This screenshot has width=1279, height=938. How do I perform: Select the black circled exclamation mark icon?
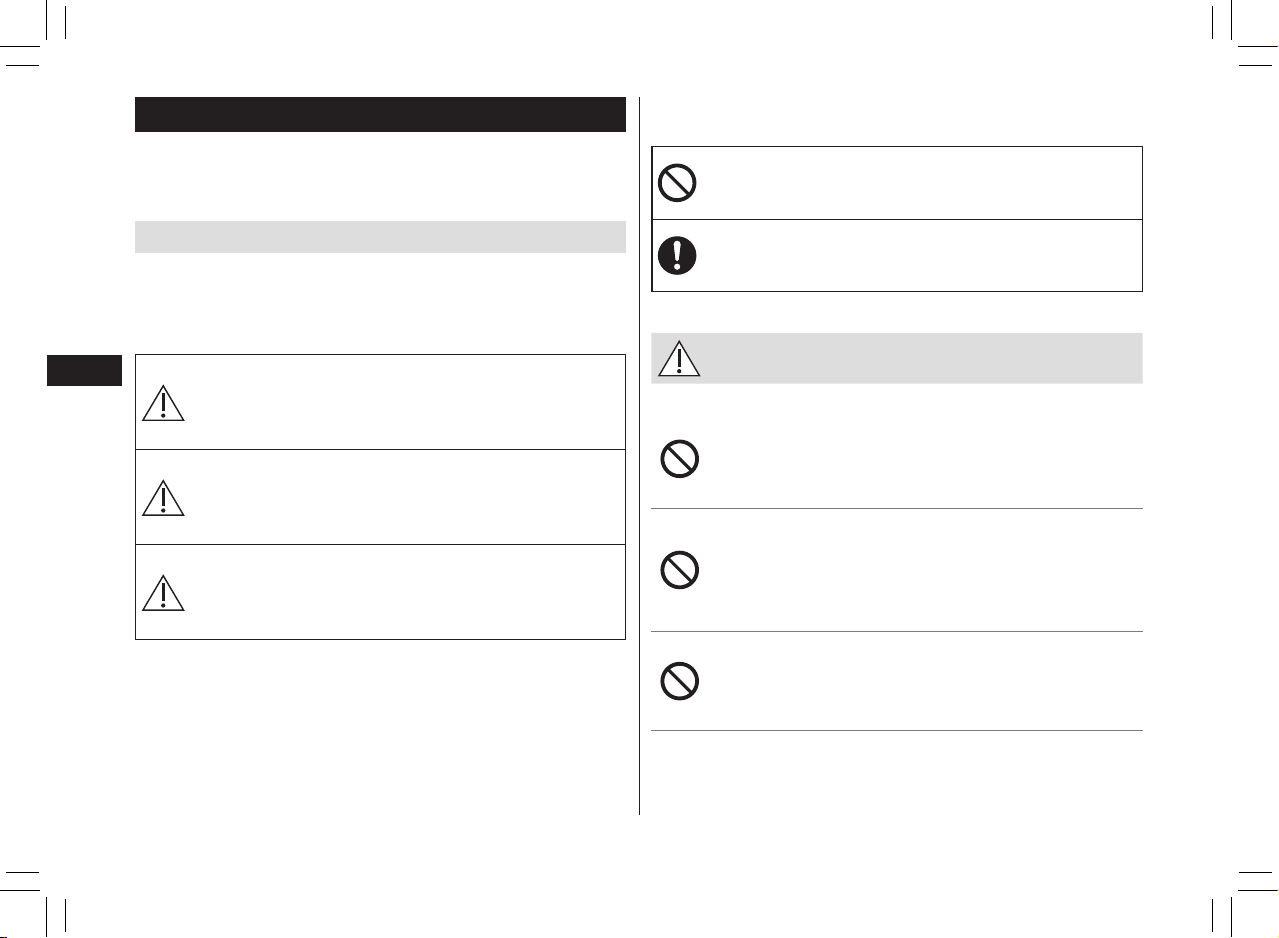click(x=678, y=255)
